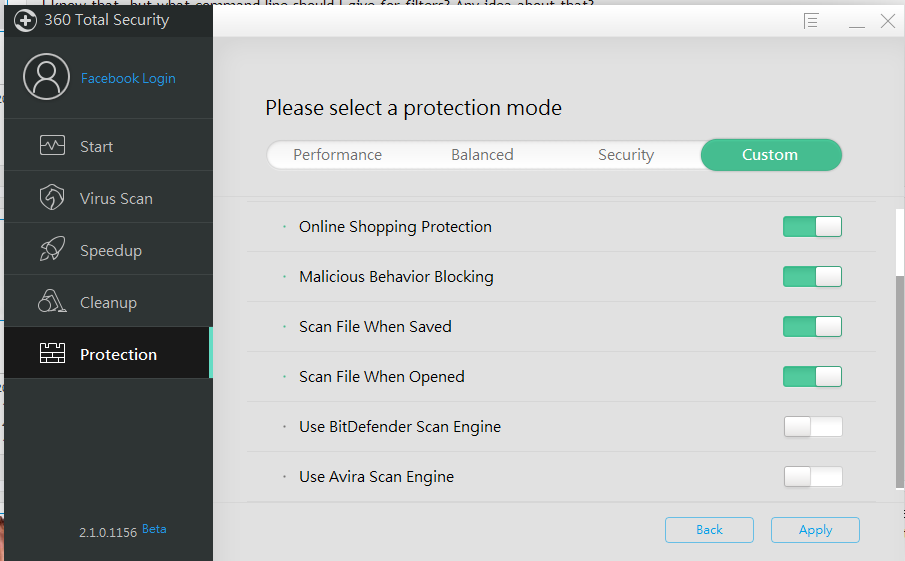Select the Balanced protection mode
Viewport: 905px width, 561px height.
click(x=482, y=155)
